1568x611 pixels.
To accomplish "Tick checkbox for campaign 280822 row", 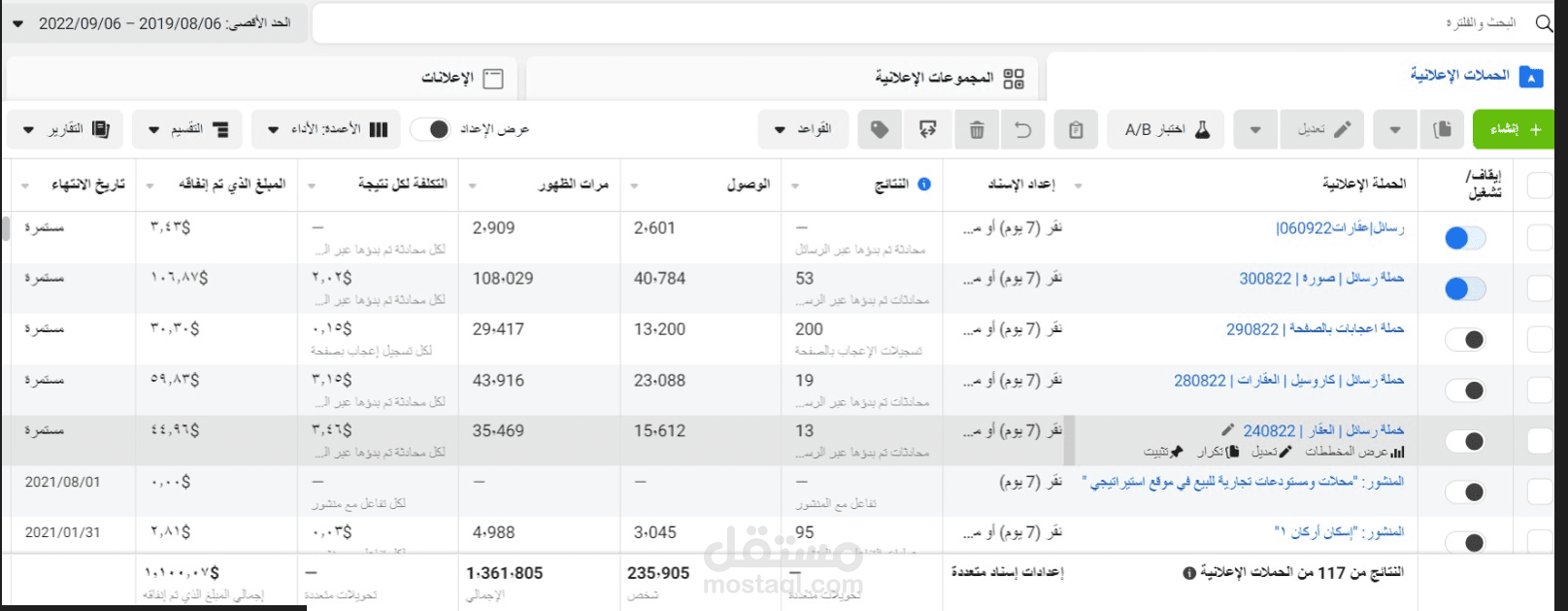I will click(1541, 390).
